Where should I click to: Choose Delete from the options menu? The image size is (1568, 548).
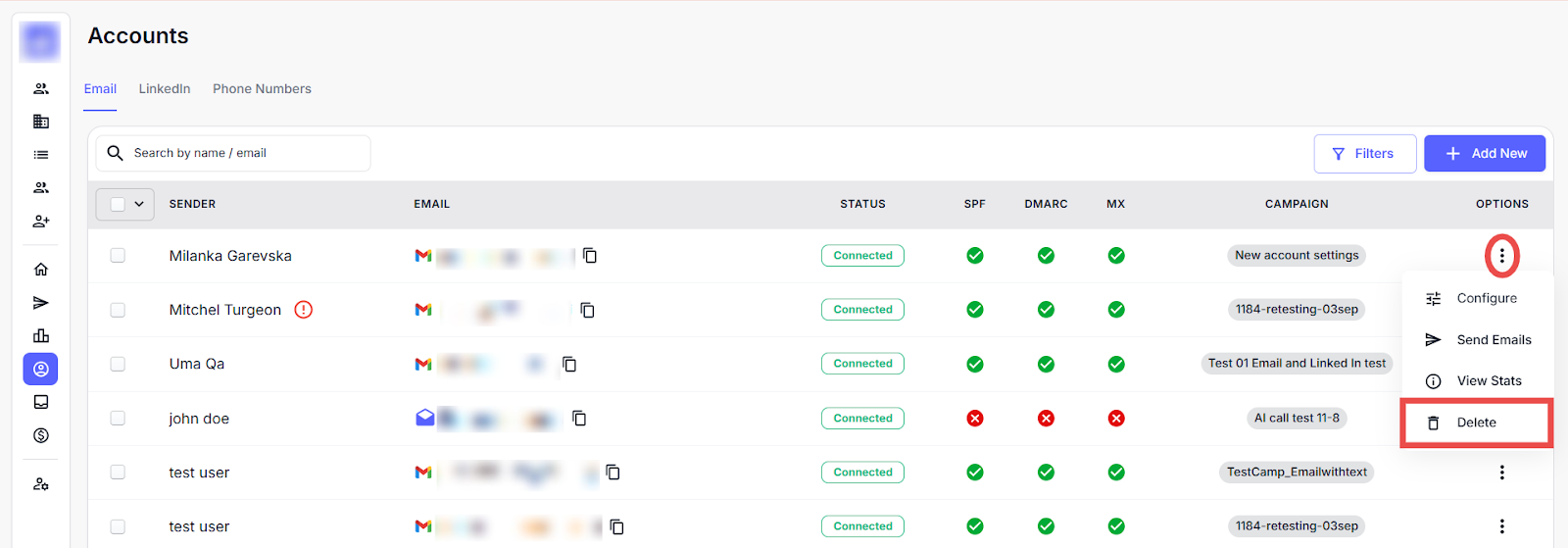(1475, 423)
